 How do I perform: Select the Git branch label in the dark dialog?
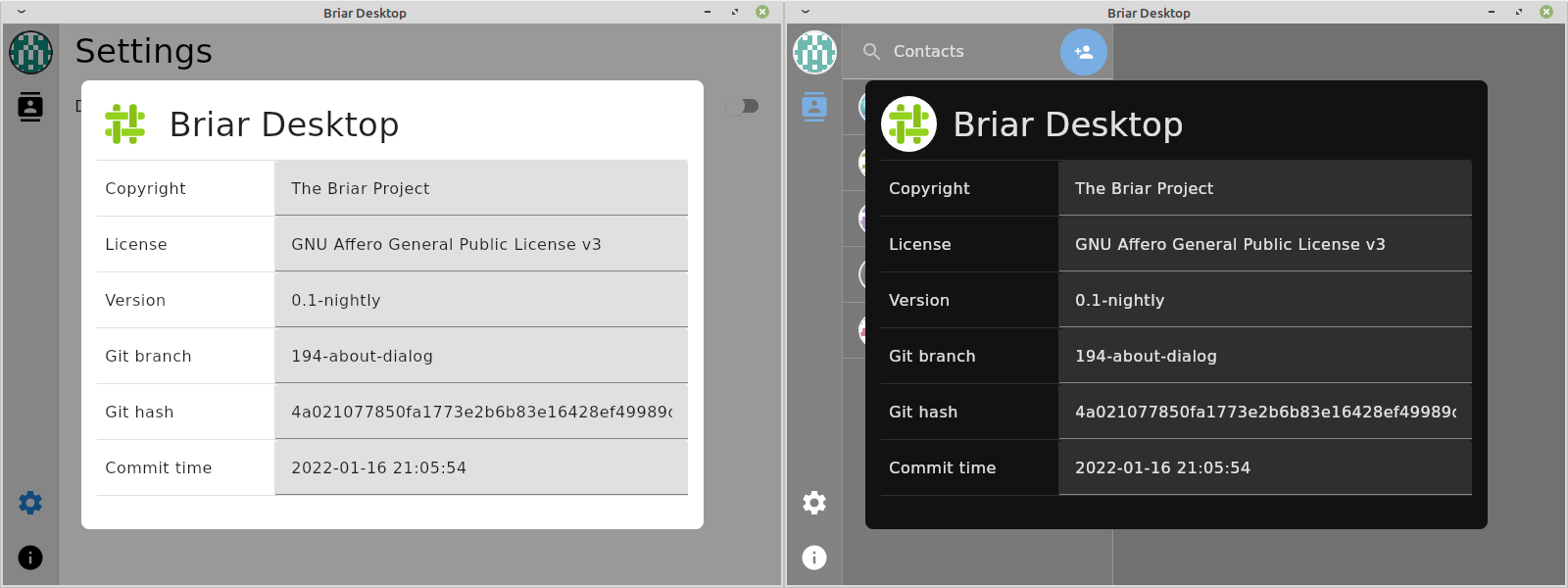coord(932,356)
